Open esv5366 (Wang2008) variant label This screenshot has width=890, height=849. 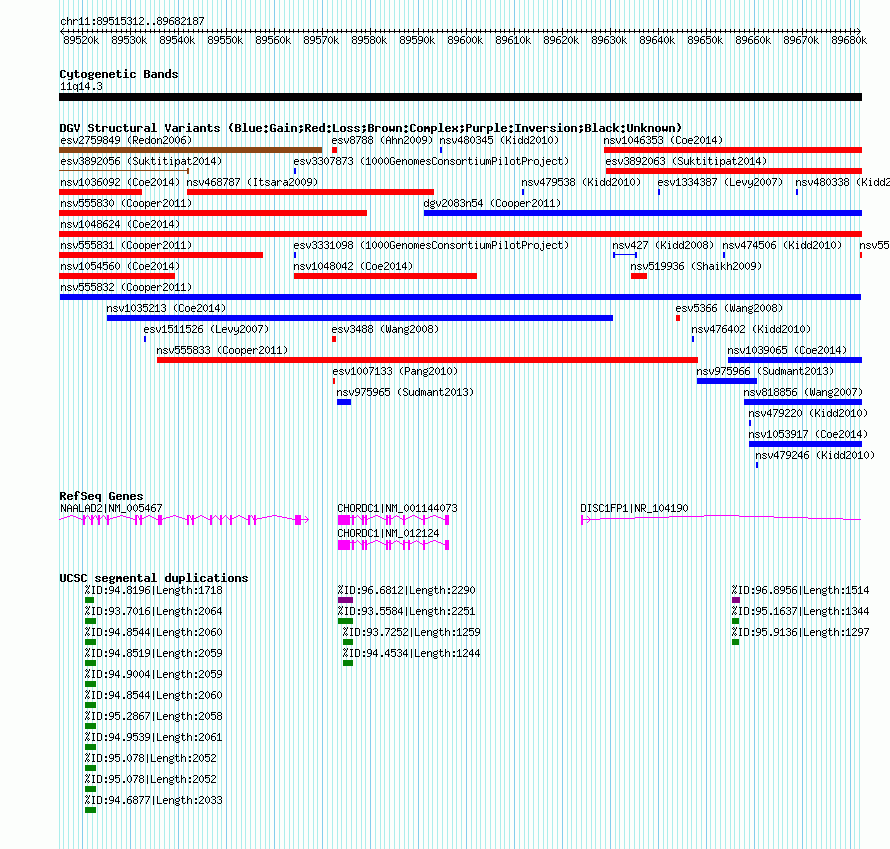click(x=729, y=308)
